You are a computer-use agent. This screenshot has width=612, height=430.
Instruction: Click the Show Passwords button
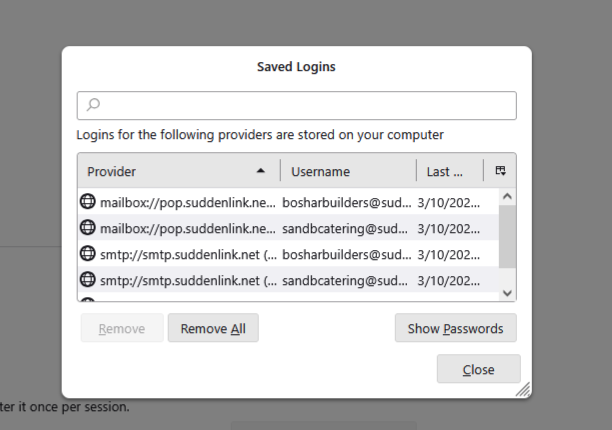tap(455, 328)
